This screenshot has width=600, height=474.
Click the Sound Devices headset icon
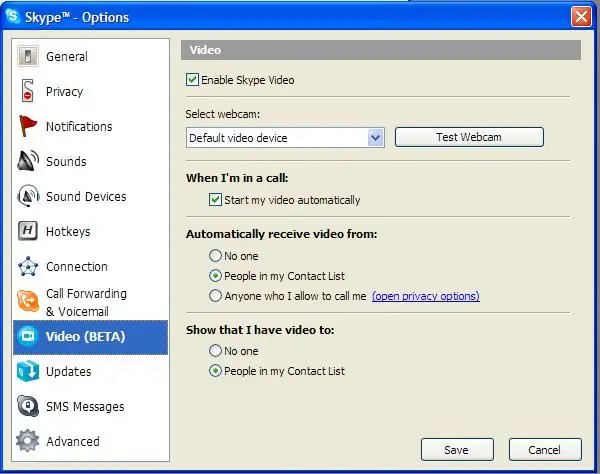(x=28, y=196)
